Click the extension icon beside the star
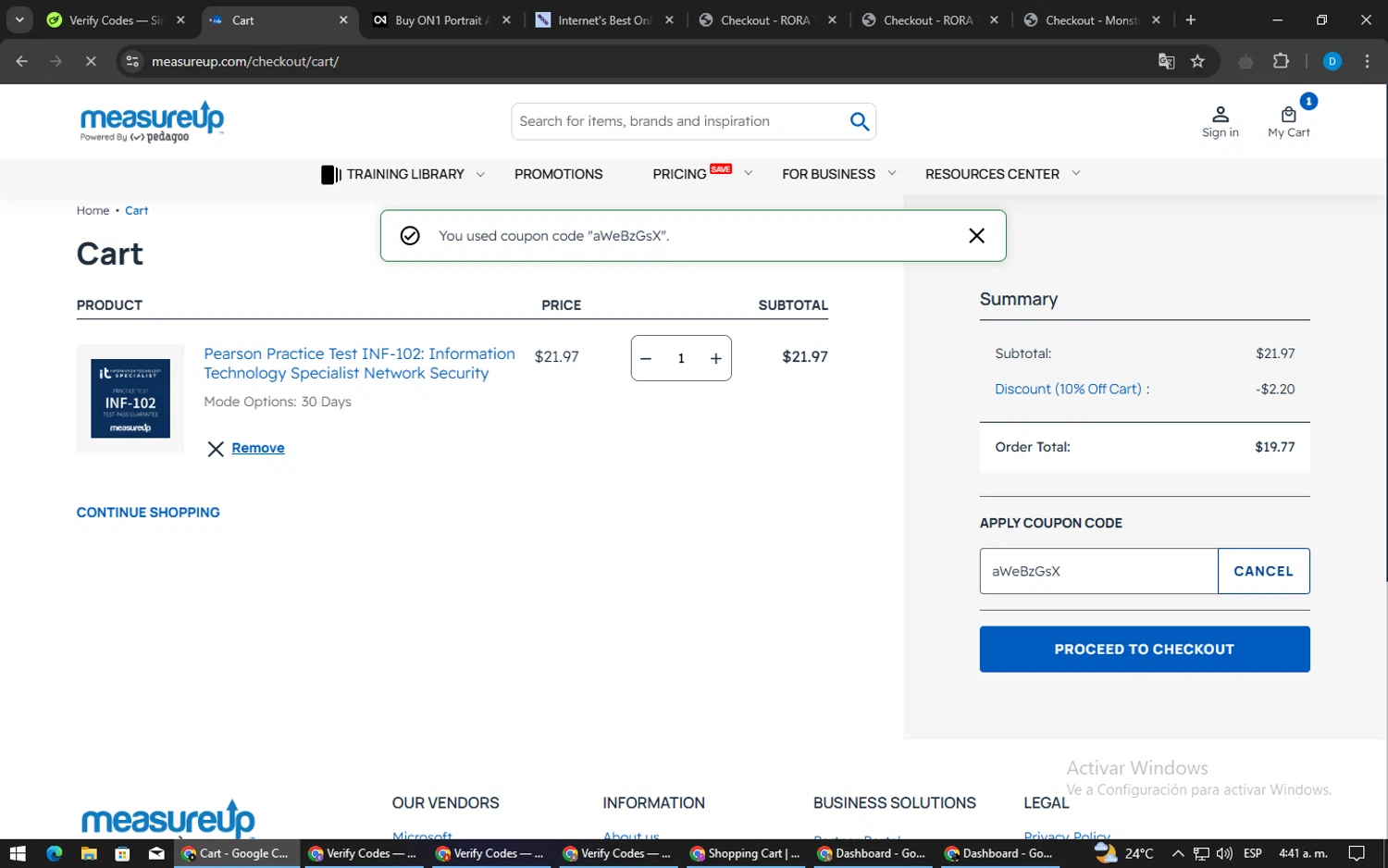 pyautogui.click(x=1245, y=61)
